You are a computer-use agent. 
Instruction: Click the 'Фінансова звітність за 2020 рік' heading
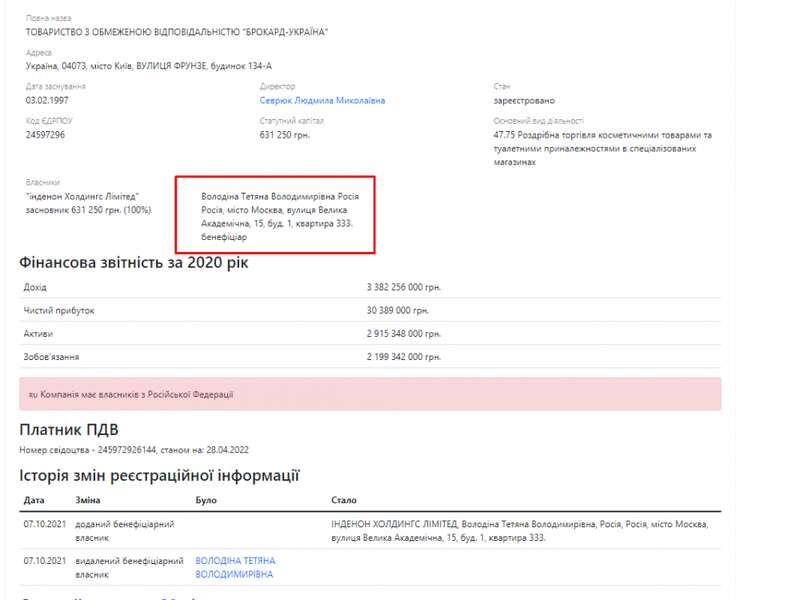(134, 263)
